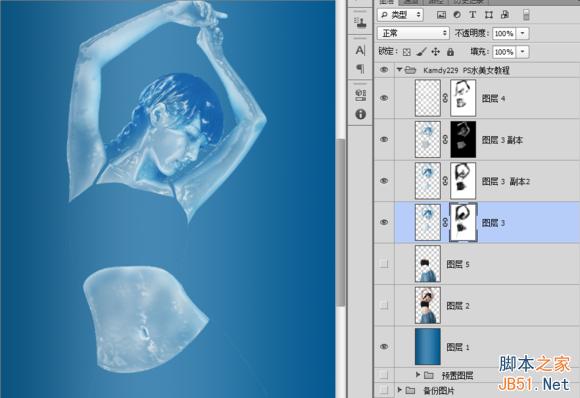The height and width of the screenshot is (398, 580).
Task: Click the canvas vertical scrollbar
Action: click(340, 222)
